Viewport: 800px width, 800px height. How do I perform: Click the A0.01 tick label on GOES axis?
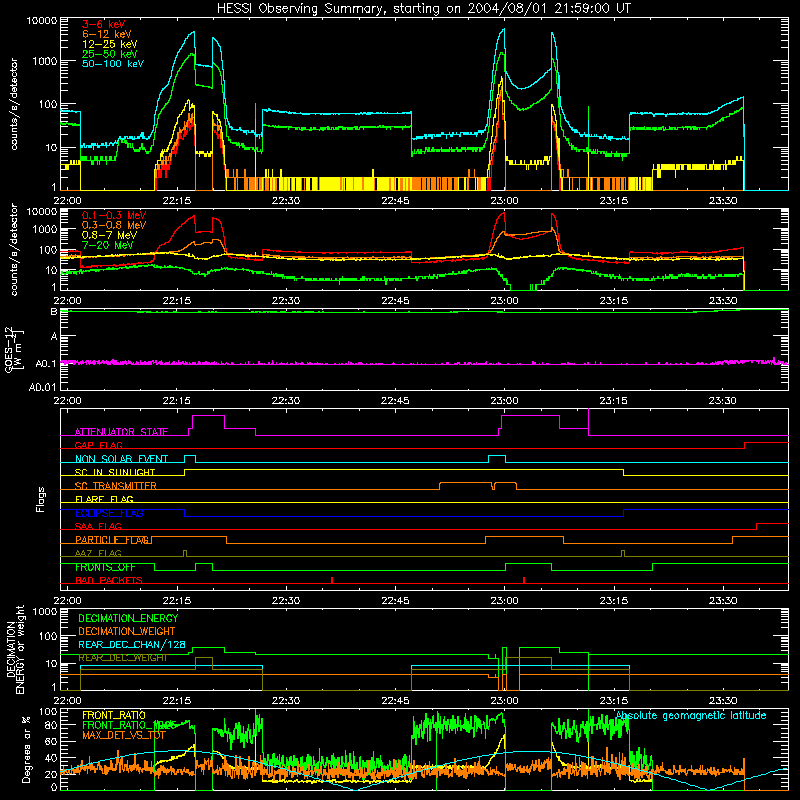click(43, 387)
